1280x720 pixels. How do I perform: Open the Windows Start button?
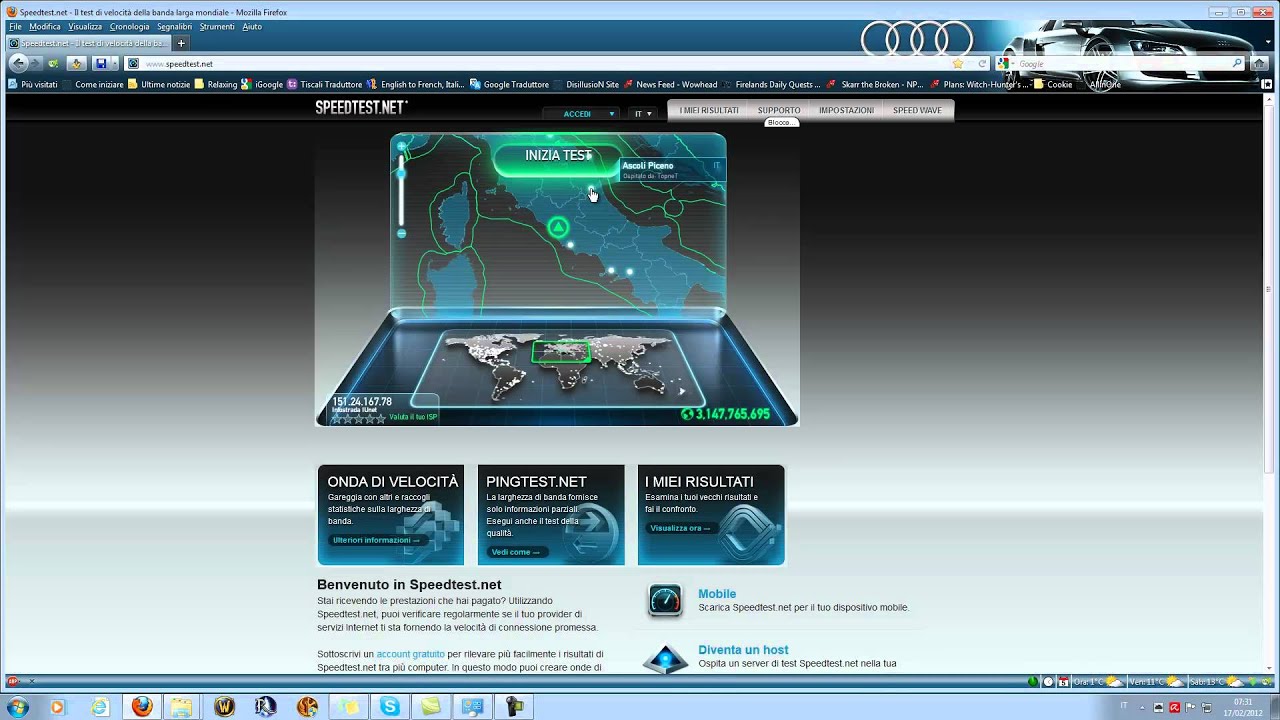point(17,706)
